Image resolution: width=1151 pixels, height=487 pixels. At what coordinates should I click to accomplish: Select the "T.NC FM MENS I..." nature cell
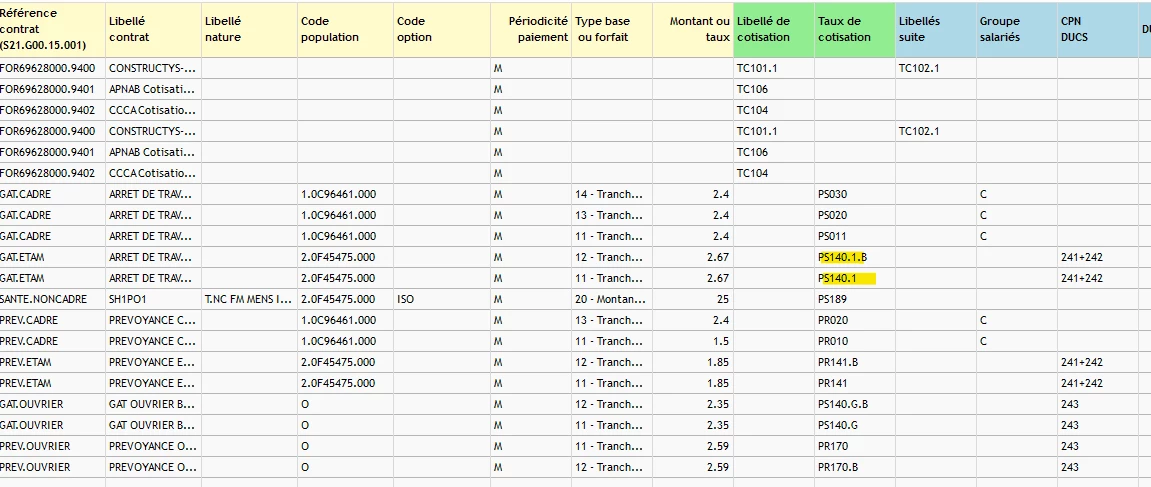(248, 299)
